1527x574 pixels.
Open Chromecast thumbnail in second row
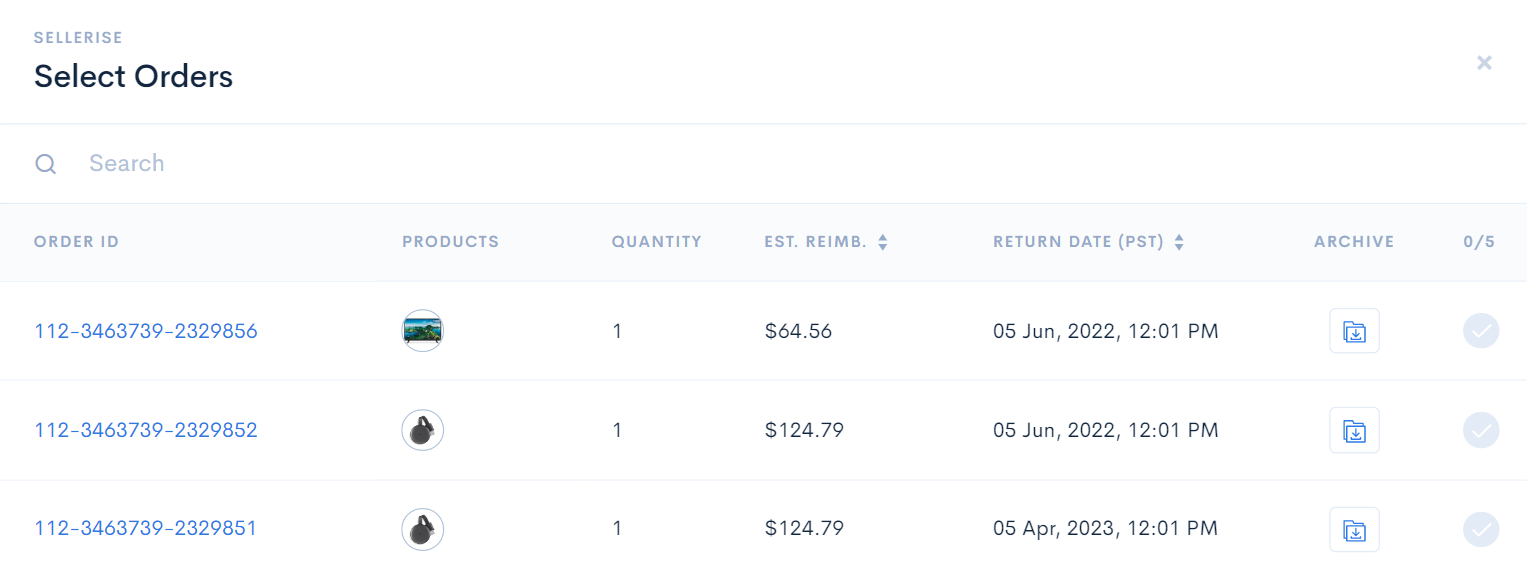pyautogui.click(x=422, y=431)
